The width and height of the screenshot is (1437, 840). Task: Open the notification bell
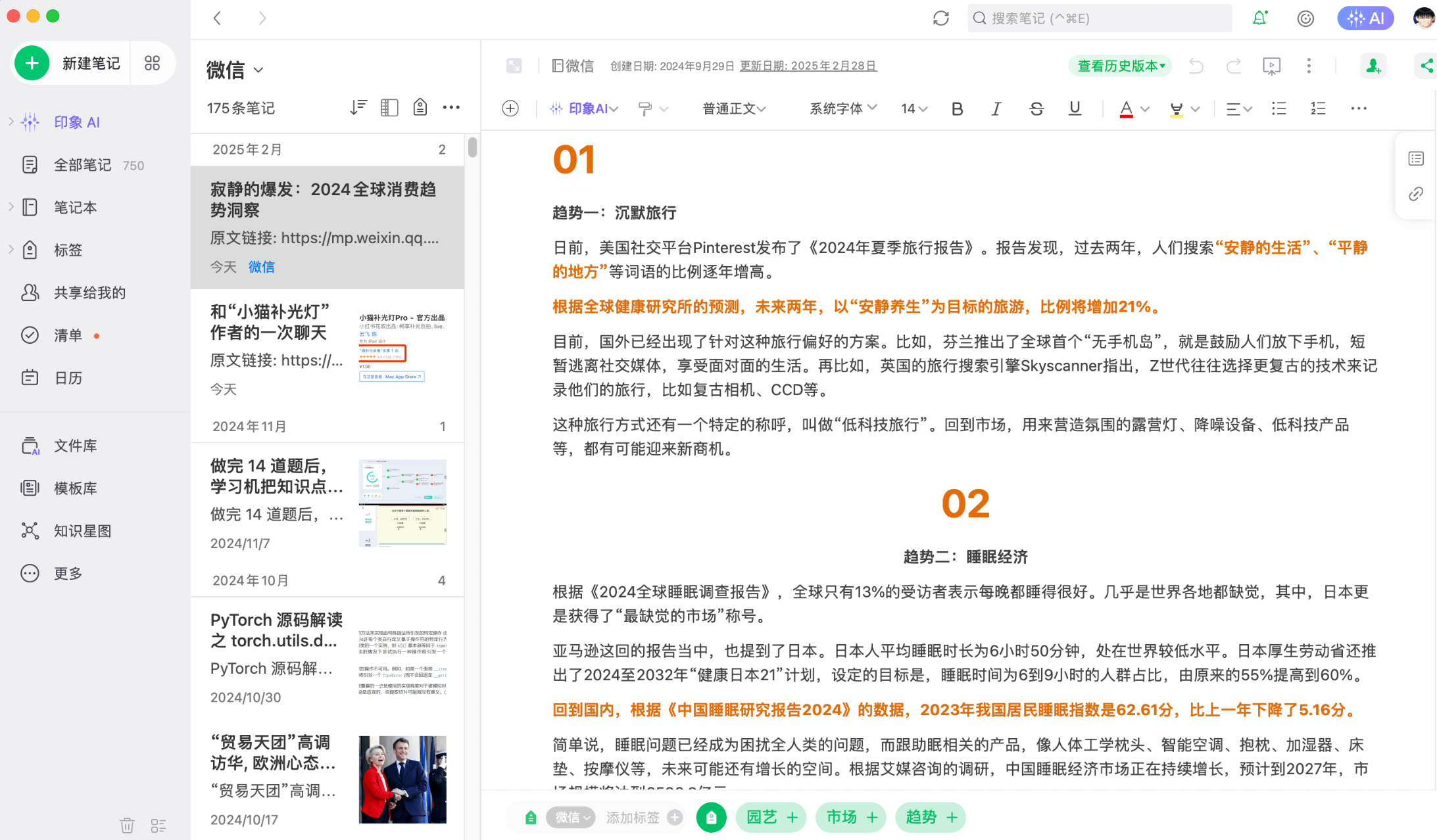tap(1259, 18)
